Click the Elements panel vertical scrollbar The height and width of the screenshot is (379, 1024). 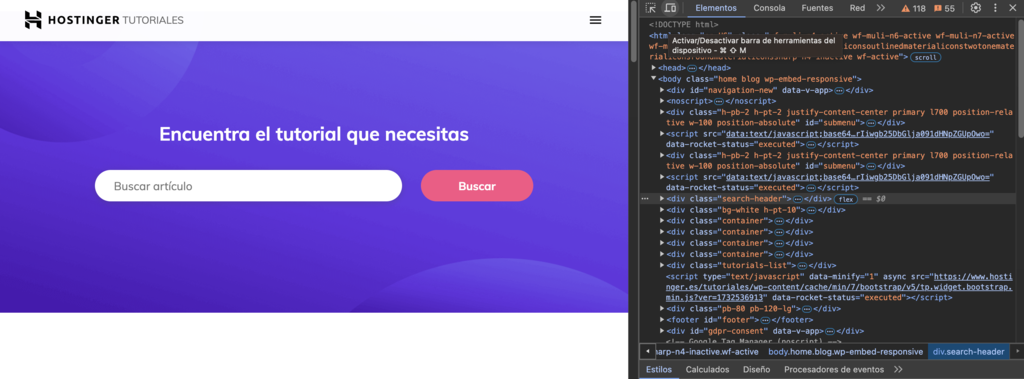[1020, 78]
